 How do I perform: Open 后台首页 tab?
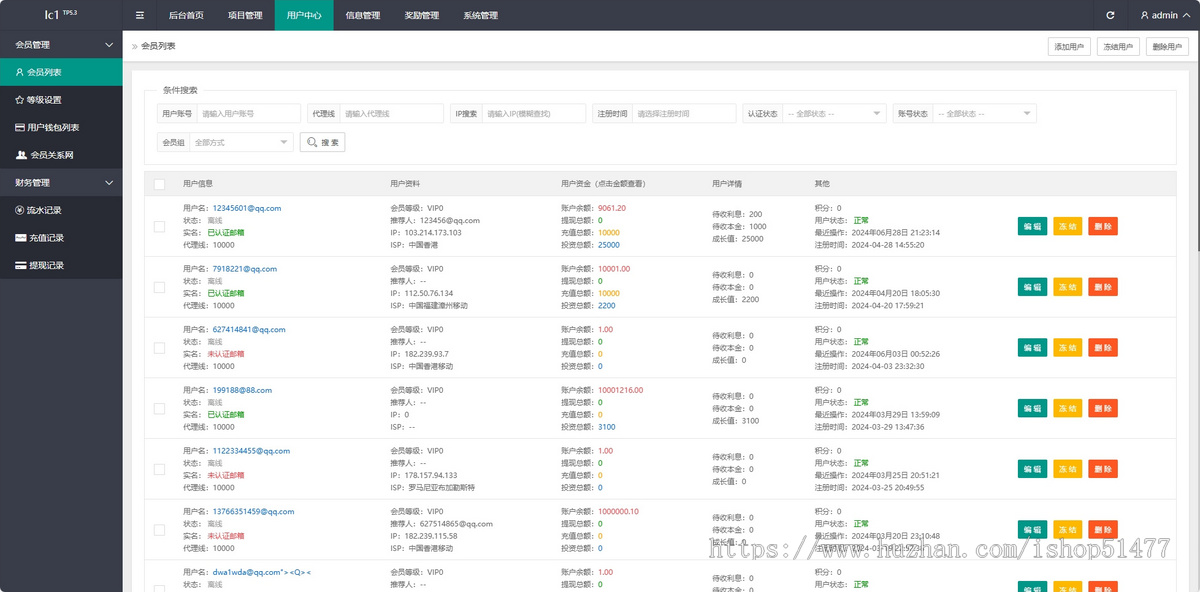(x=186, y=15)
